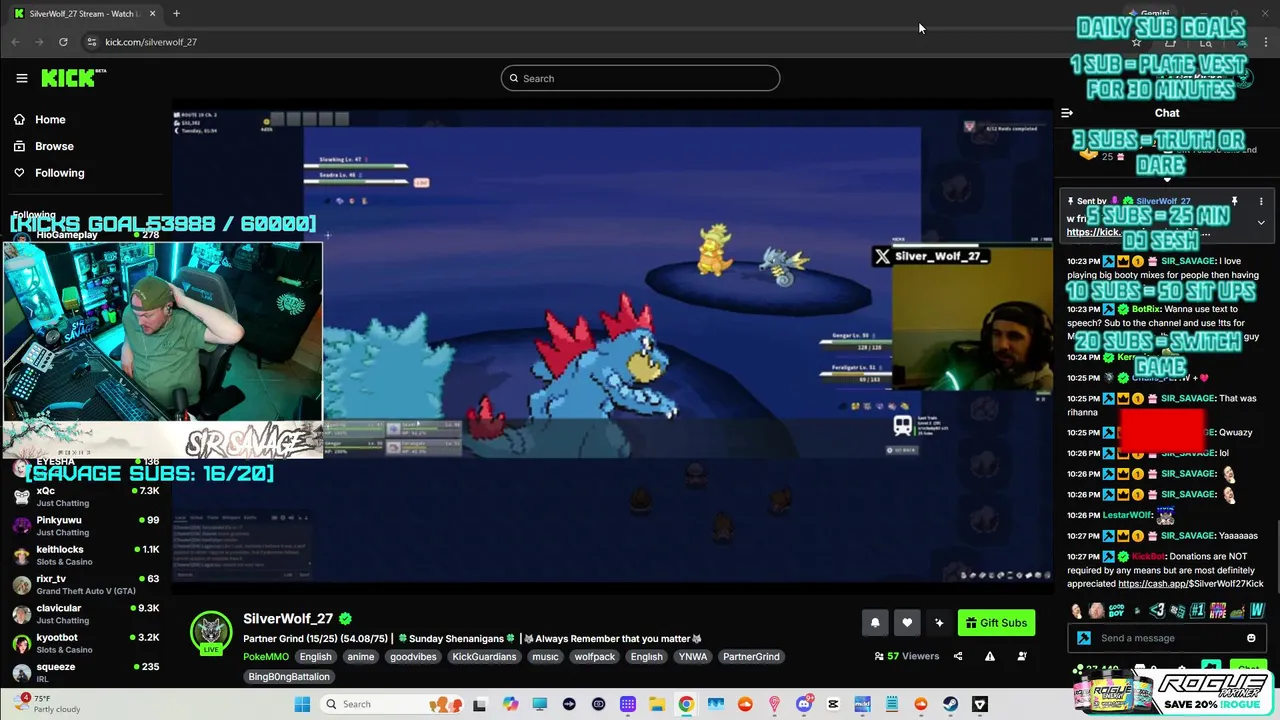This screenshot has width=1280, height=720.
Task: Unpin icon on pinned message
Action: [x=1235, y=201]
